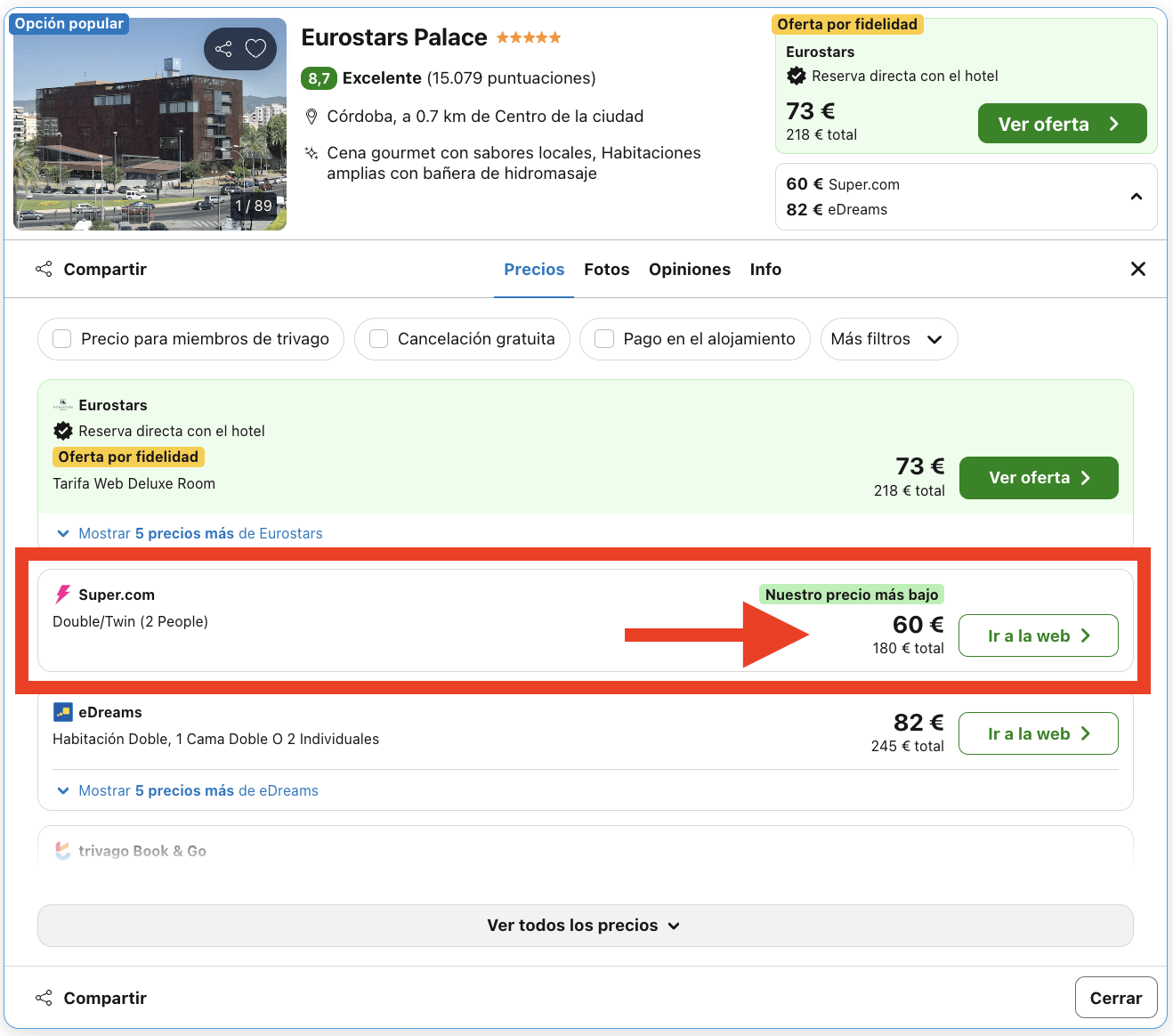Click the share icon on the hotel photo
The width and height of the screenshot is (1173, 1036).
click(x=223, y=48)
